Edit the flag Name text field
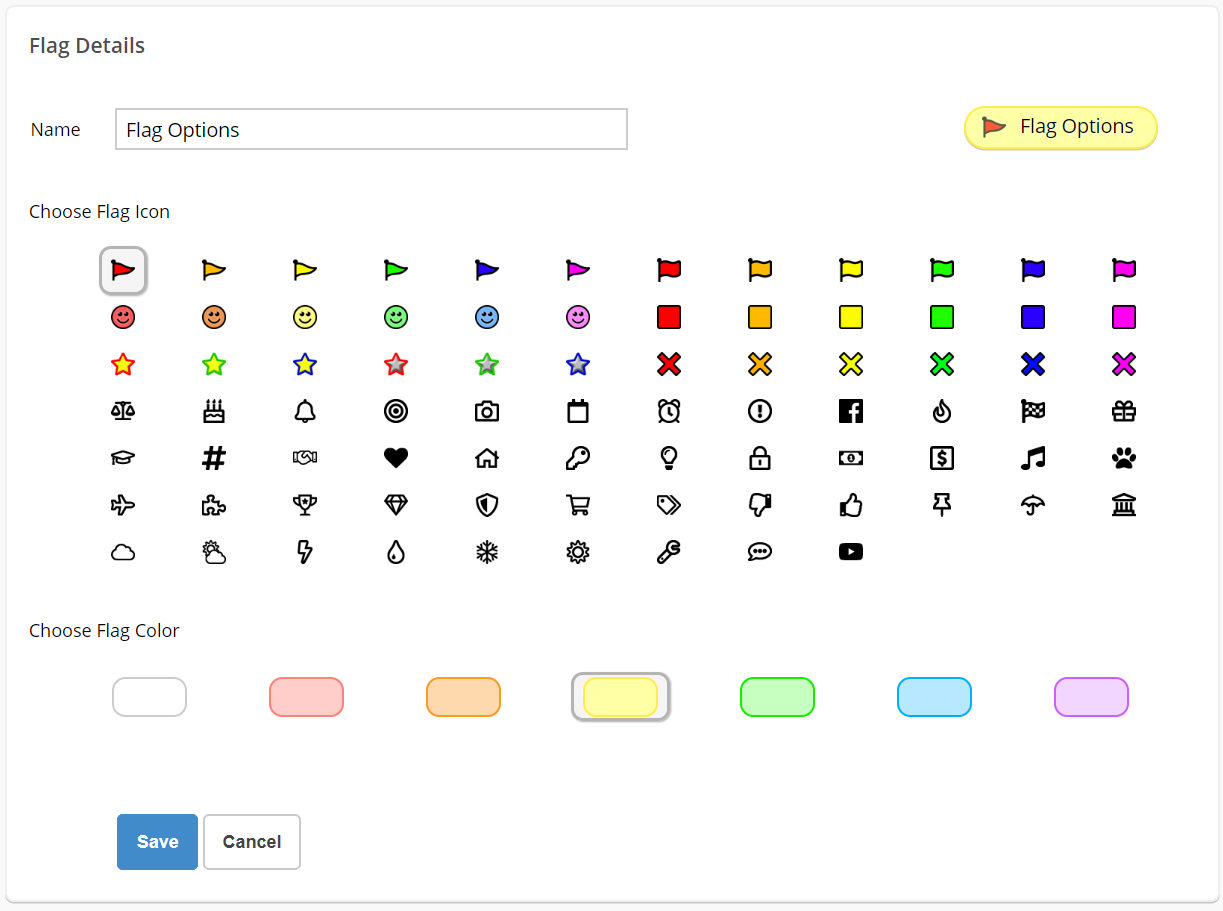 point(372,129)
